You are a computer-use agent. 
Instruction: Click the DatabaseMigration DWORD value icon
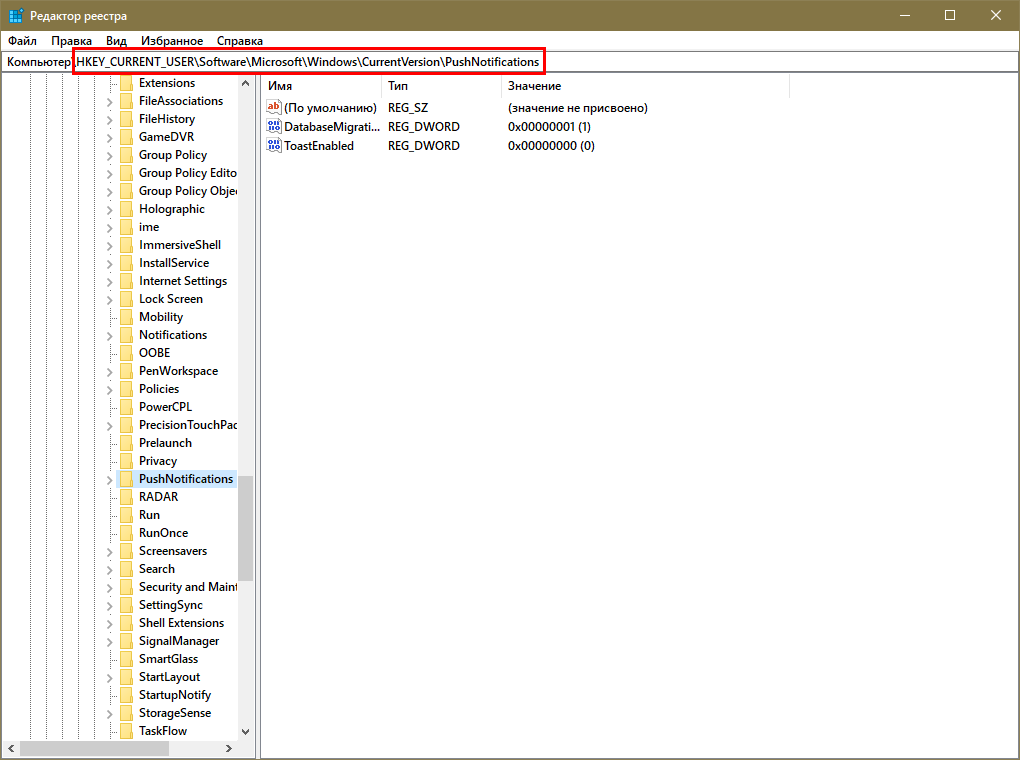(275, 128)
